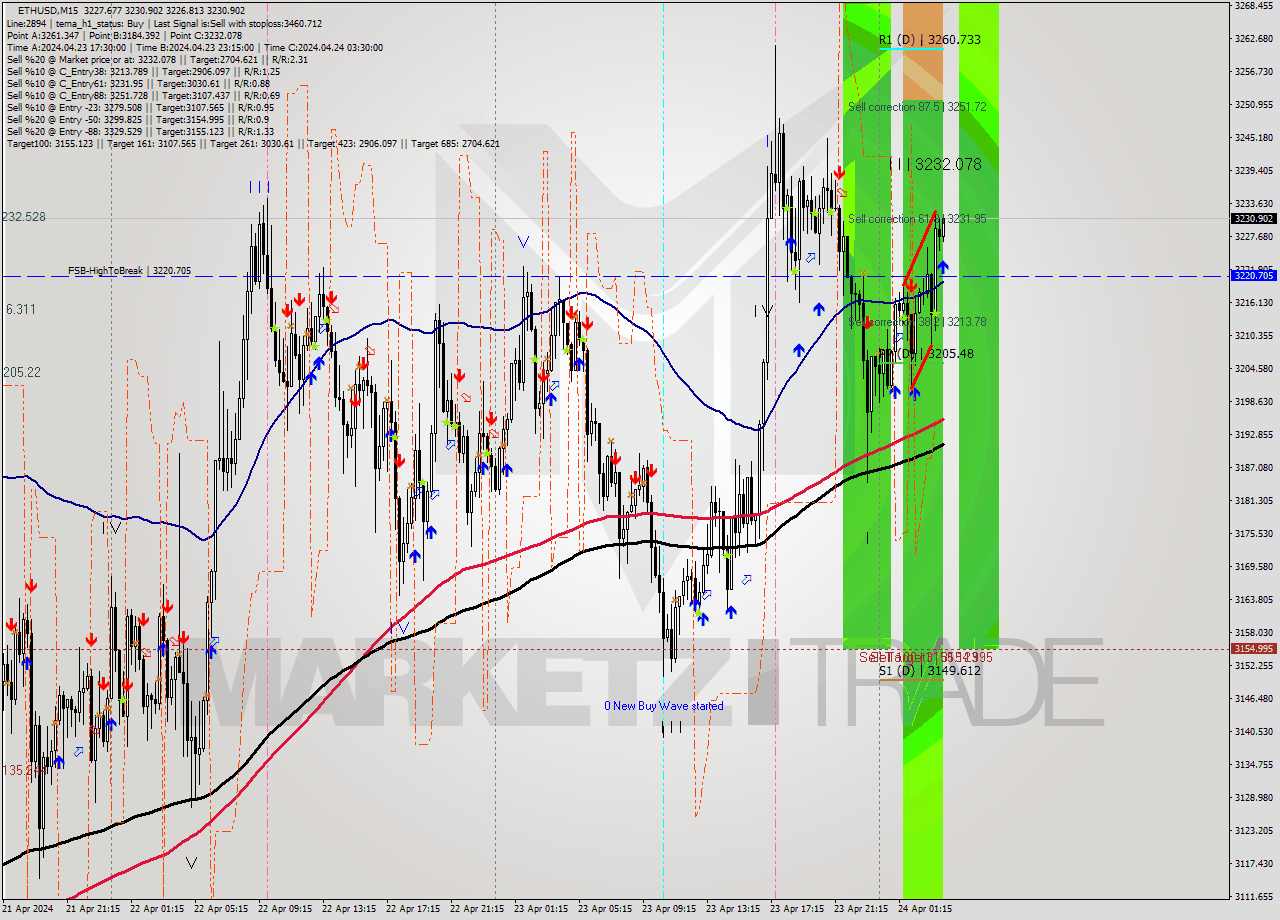Screen dimensions: 1280x920
Task: Click the '22 Apr 17:15' time axis label
Action: [x=413, y=909]
